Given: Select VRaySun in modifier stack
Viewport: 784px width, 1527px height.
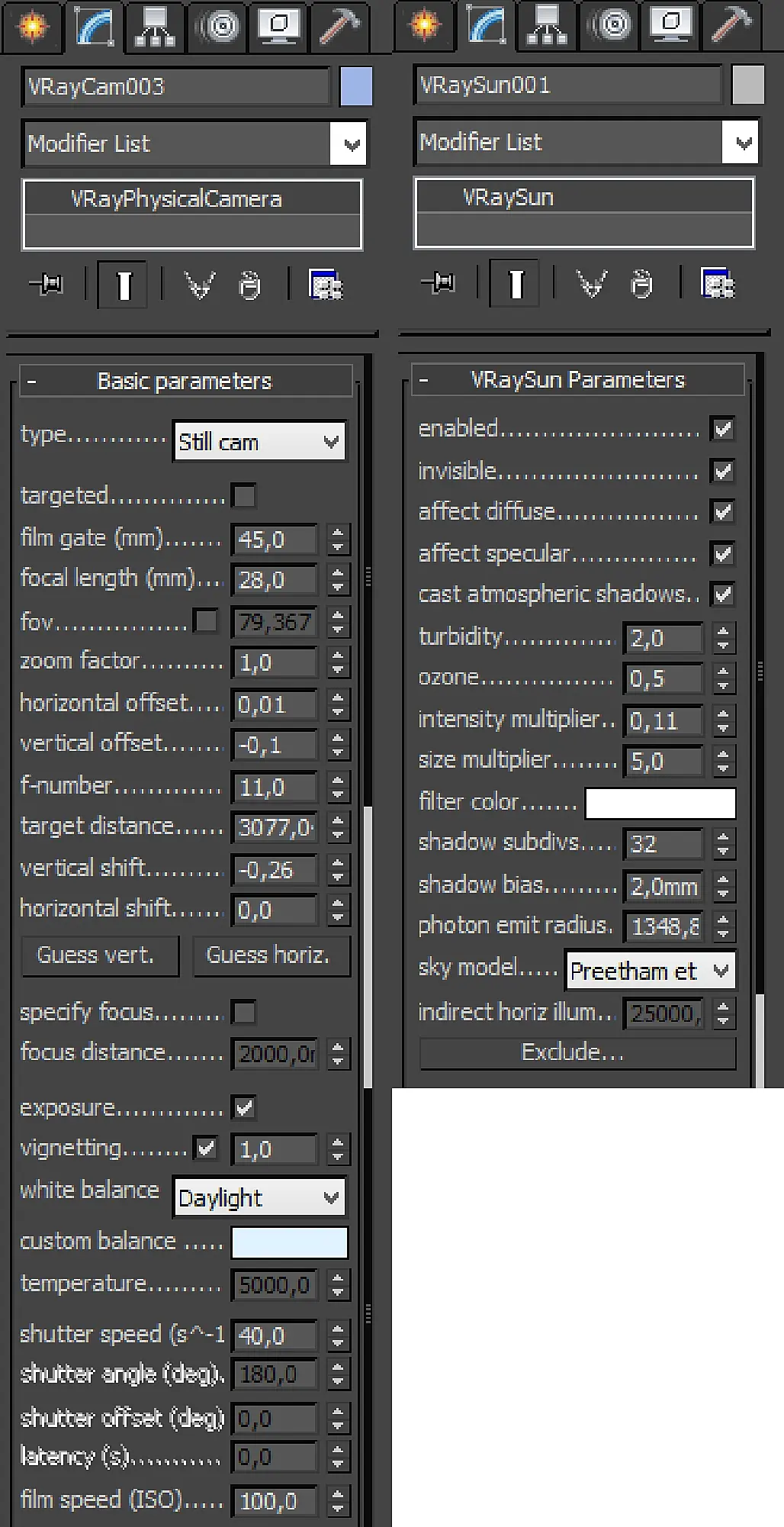Looking at the screenshot, I should [584, 198].
